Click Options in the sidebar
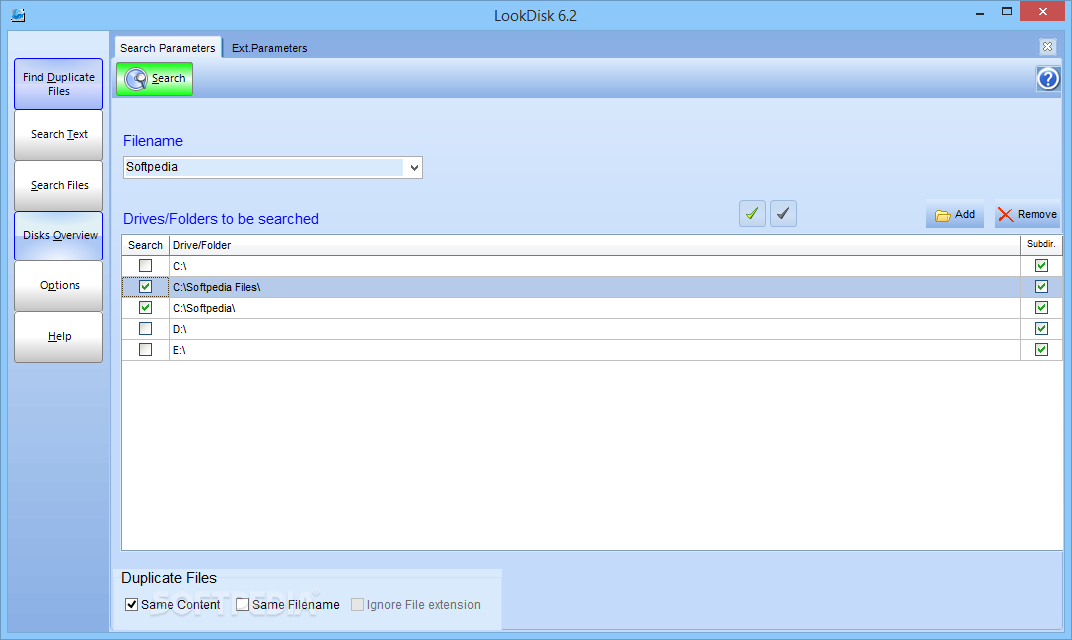Screen dimensions: 1072x640 point(59,286)
